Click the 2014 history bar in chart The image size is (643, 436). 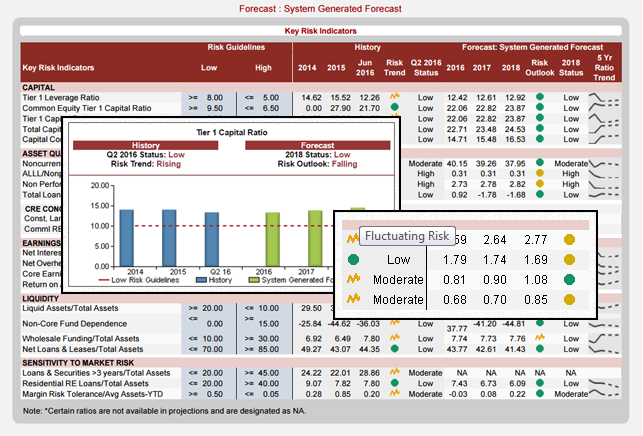(126, 238)
